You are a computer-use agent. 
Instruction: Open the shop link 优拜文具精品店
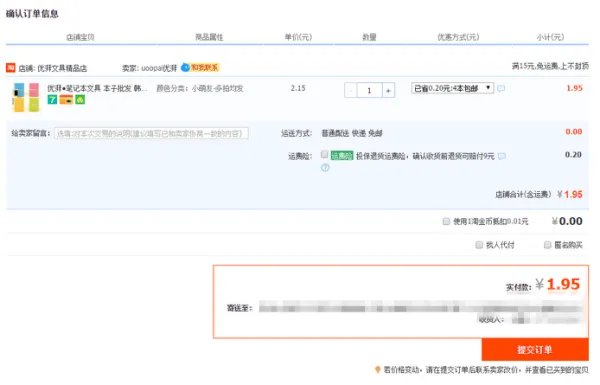[x=62, y=68]
